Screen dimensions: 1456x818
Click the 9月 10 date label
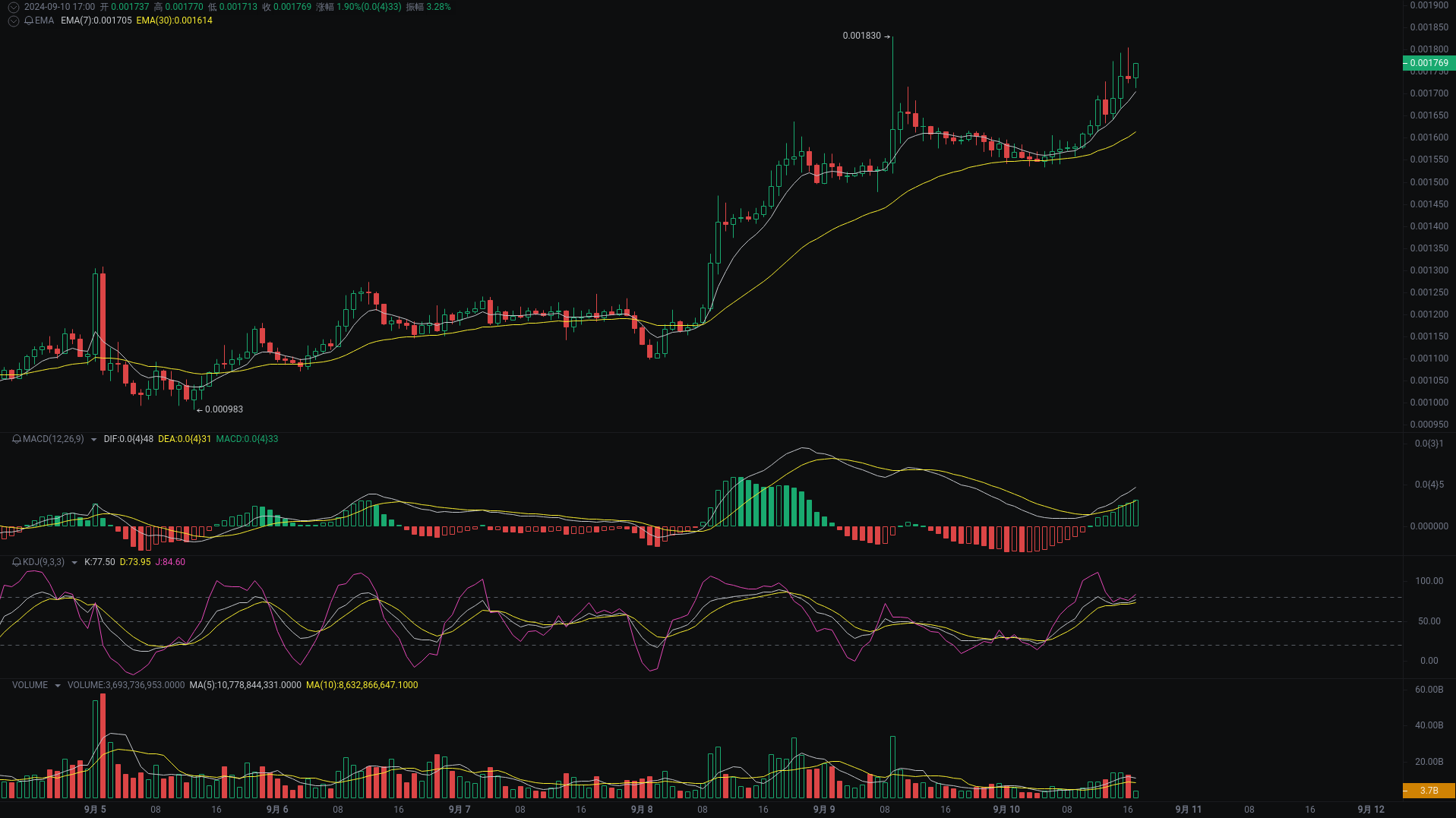click(x=1006, y=810)
